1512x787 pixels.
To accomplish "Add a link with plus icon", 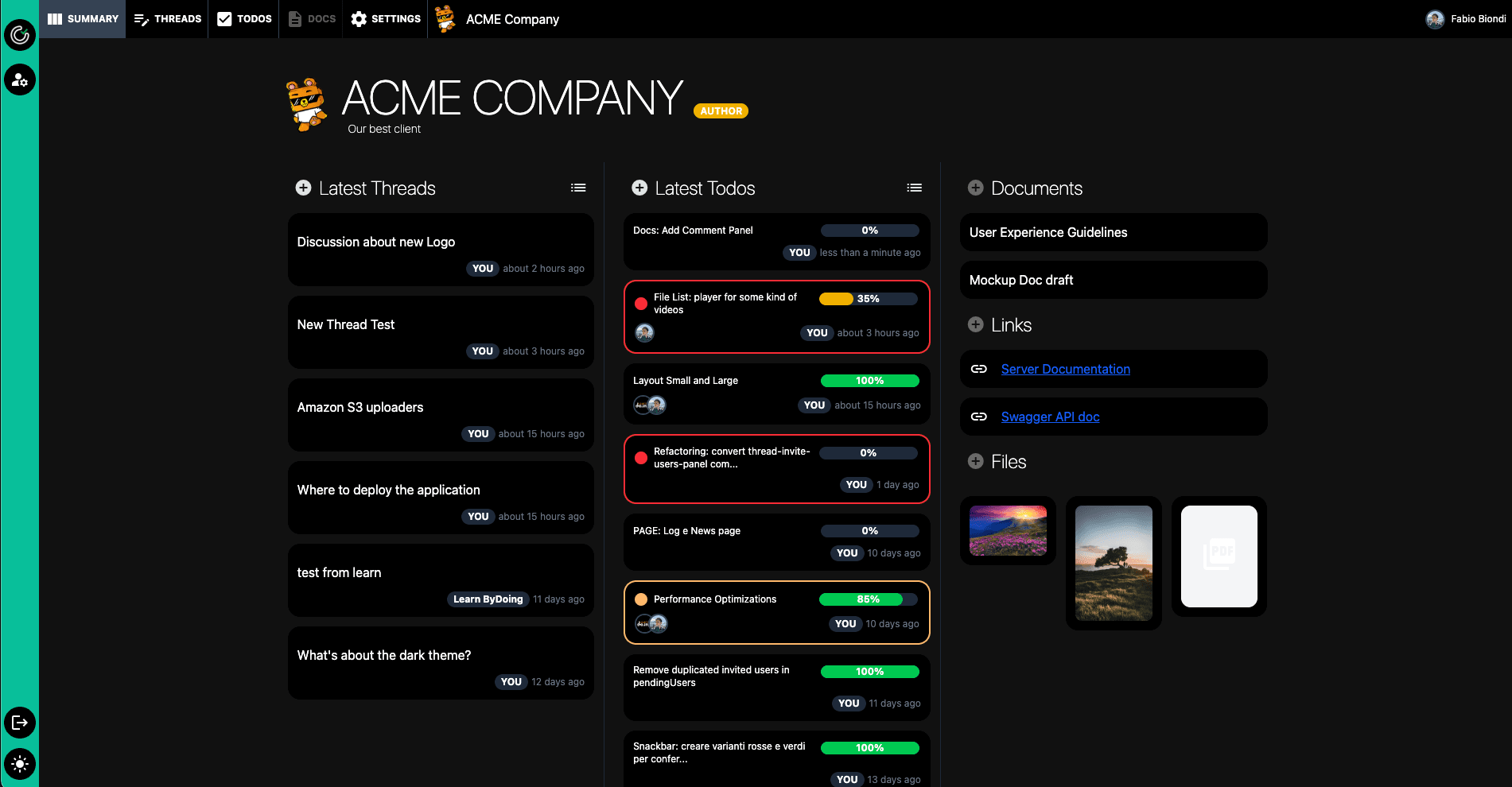I will (x=976, y=324).
